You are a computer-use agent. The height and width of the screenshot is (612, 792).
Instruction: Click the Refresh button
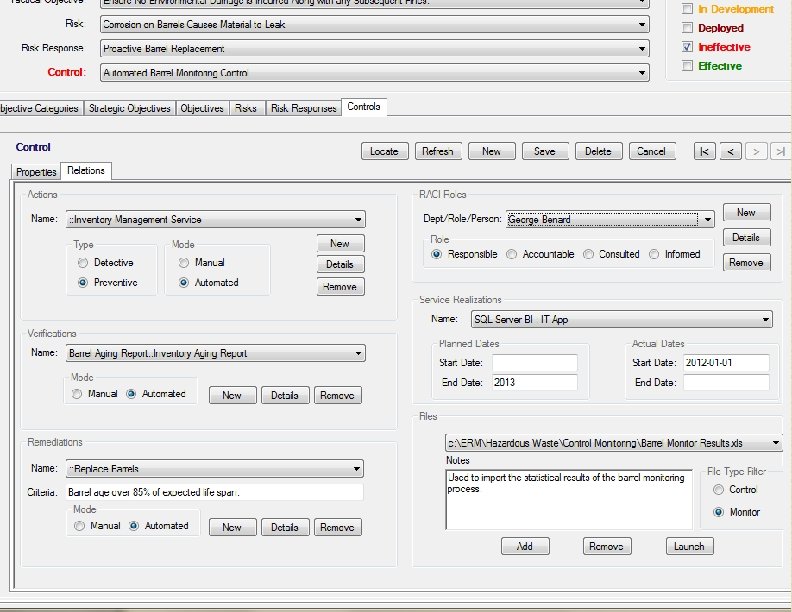pos(438,151)
